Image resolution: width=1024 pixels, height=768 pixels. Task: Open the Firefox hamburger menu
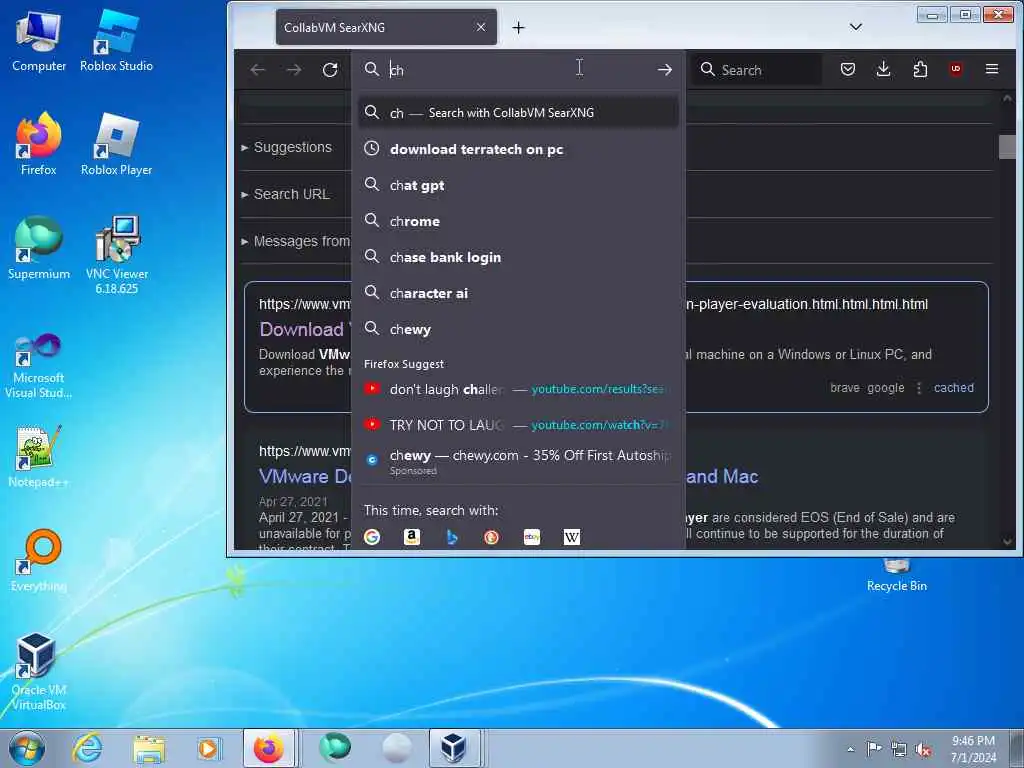992,69
